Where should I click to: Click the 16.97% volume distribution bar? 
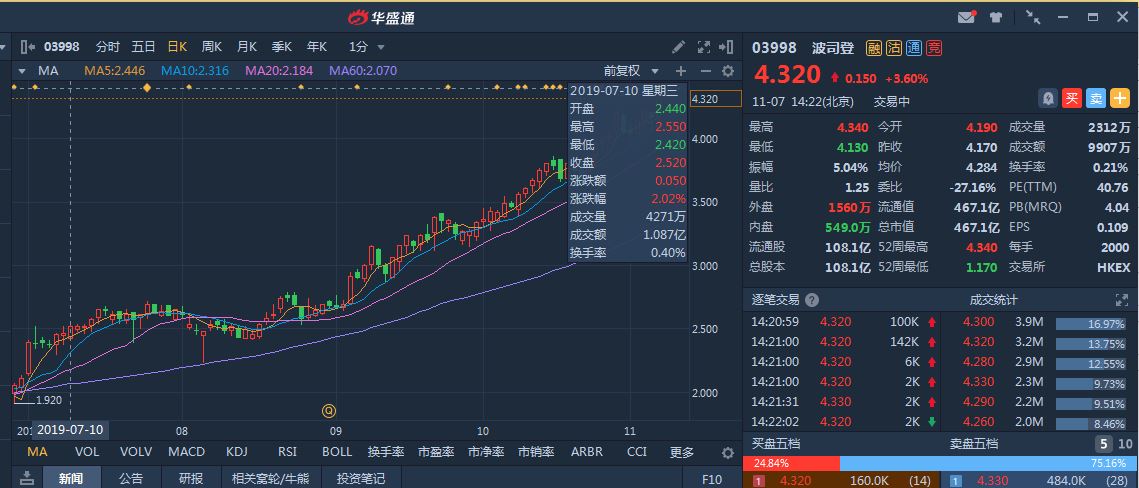[1090, 323]
